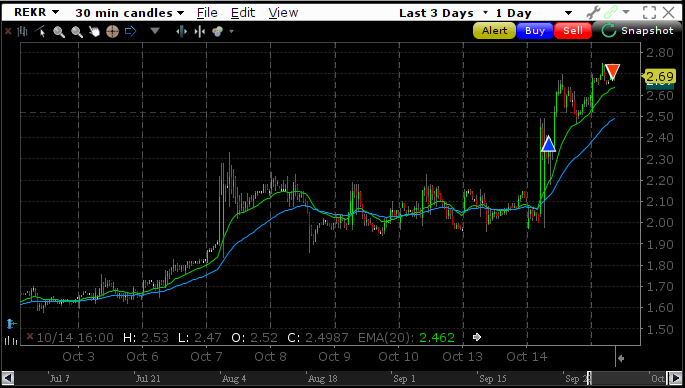Click the Oct 8 date axis label

tap(270, 357)
